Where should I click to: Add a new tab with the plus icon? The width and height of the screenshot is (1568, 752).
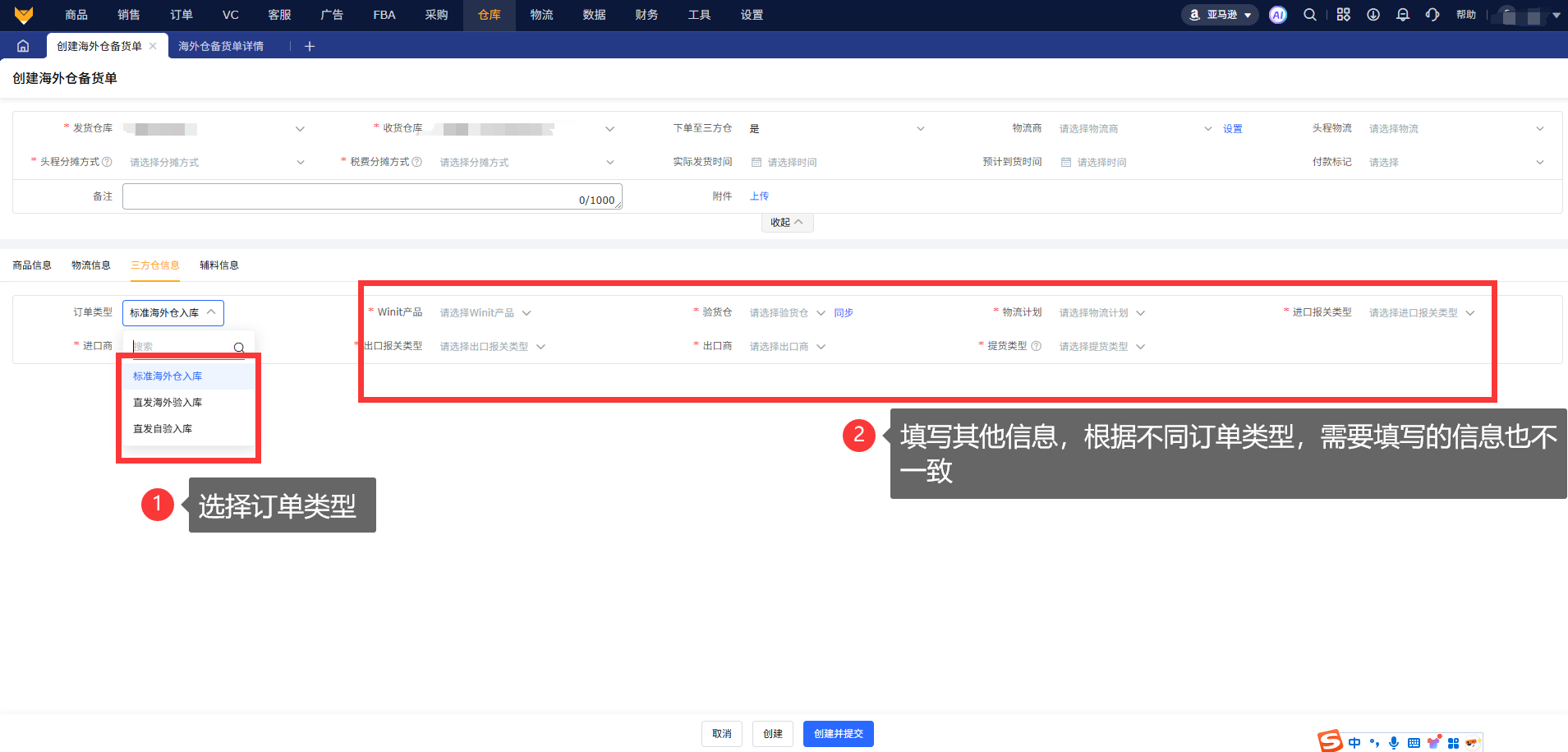(310, 46)
